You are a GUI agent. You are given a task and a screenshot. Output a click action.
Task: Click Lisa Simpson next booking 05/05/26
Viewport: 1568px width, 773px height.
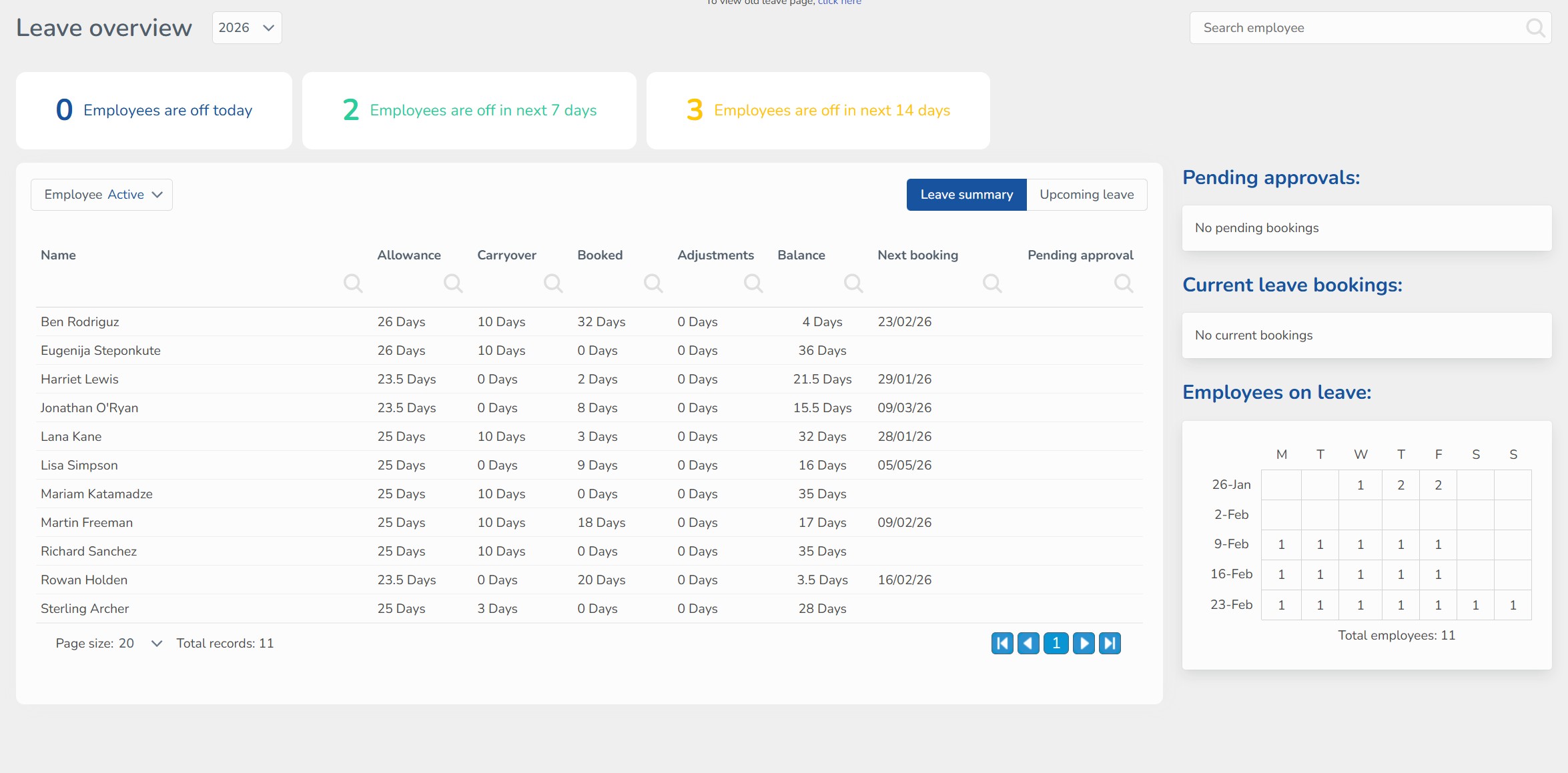click(x=905, y=466)
